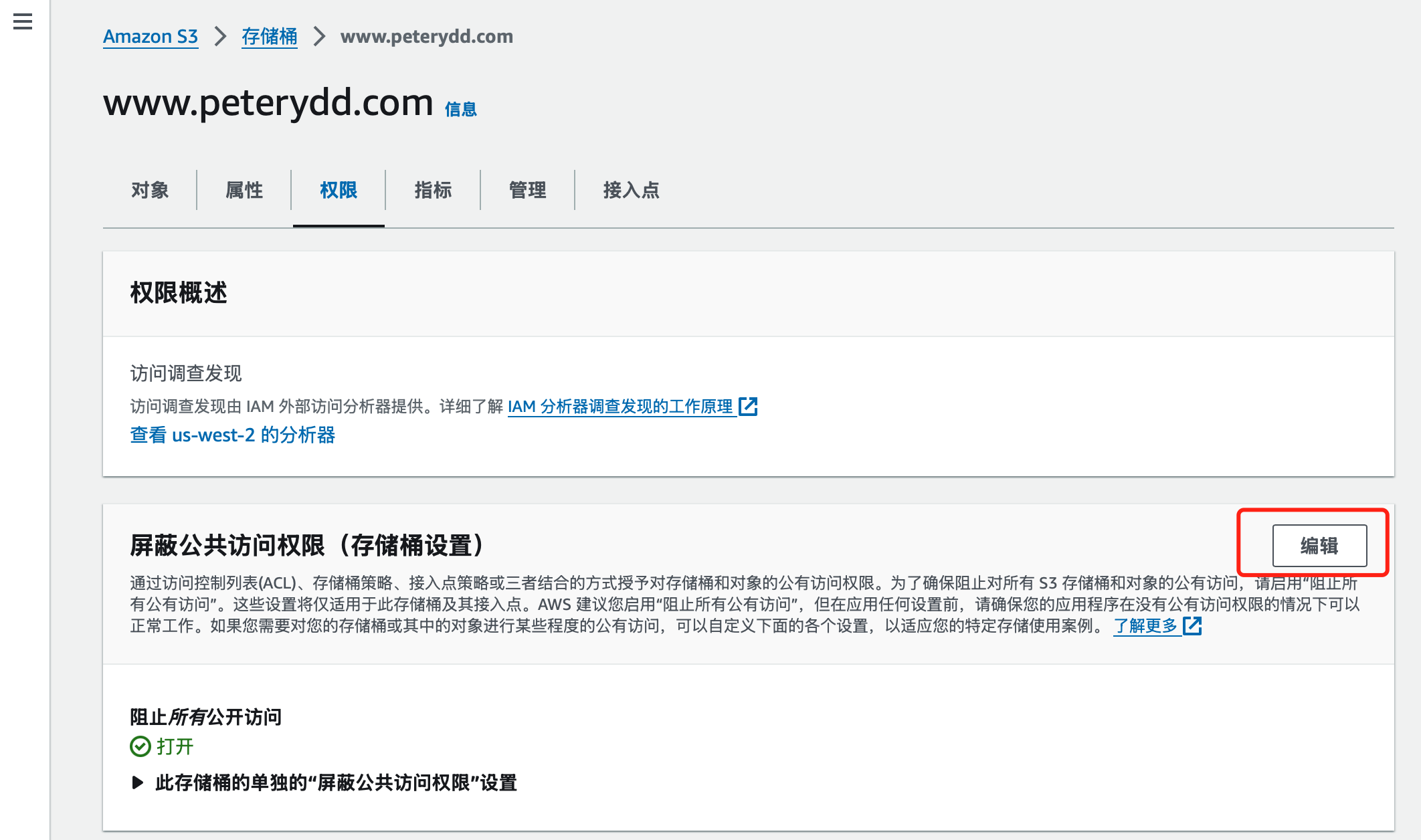The image size is (1421, 840).
Task: Open the 管理 tab
Action: [527, 191]
